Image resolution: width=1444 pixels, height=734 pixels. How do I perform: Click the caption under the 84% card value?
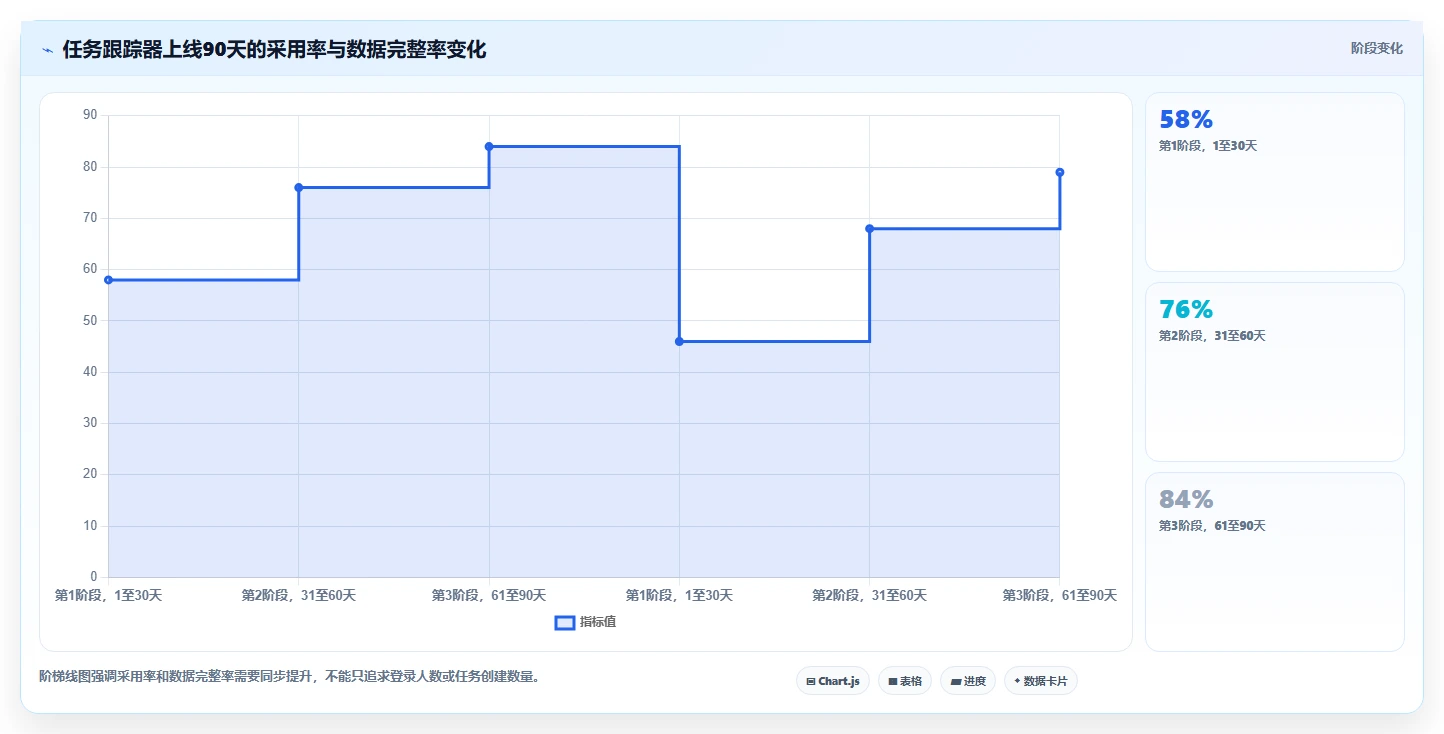1212,526
